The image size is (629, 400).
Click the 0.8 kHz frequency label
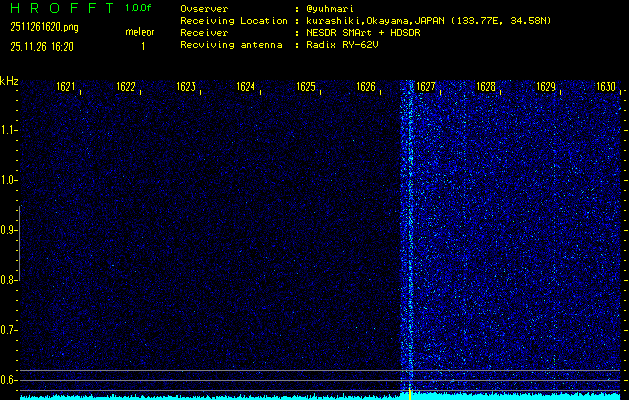pyautogui.click(x=7, y=280)
